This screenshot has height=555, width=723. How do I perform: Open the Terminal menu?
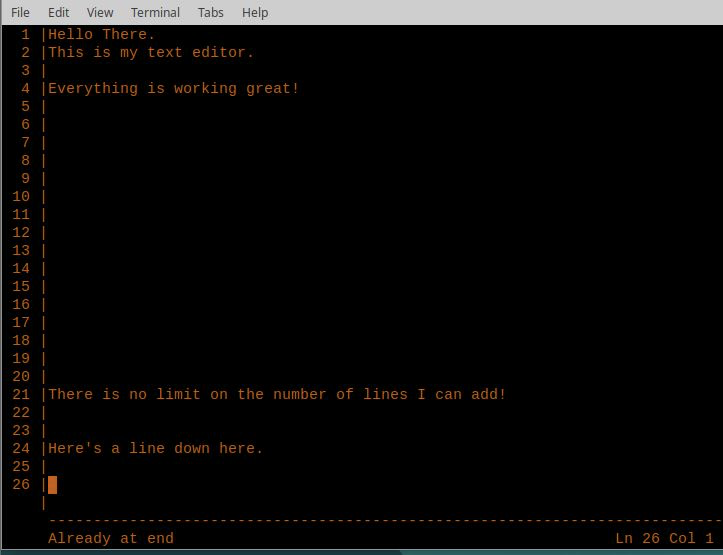[155, 12]
